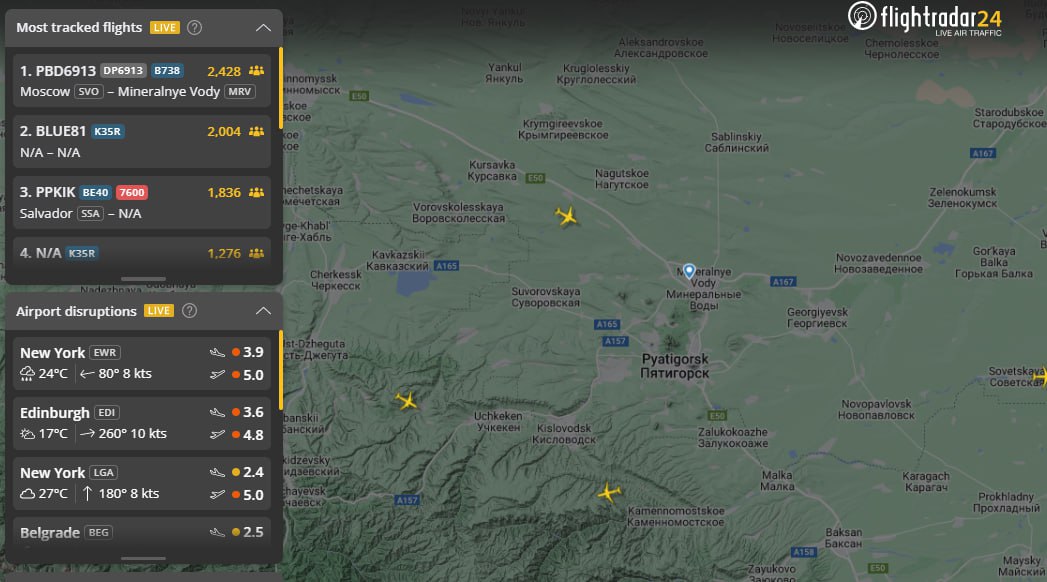This screenshot has height=582, width=1047.
Task: Click the viewers icon on PBD6913 row
Action: (x=257, y=71)
